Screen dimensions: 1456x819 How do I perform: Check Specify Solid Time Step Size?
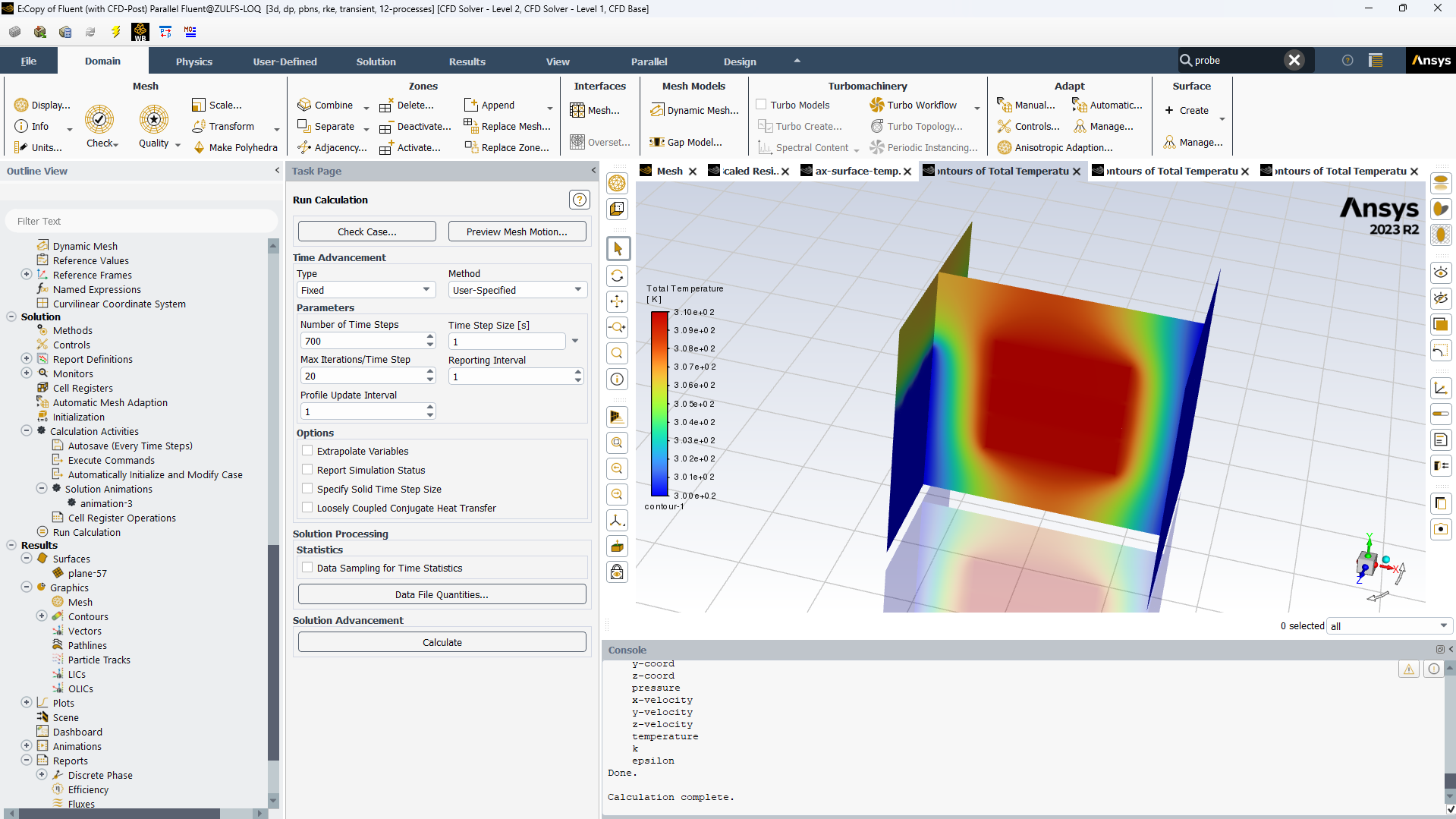coord(307,489)
